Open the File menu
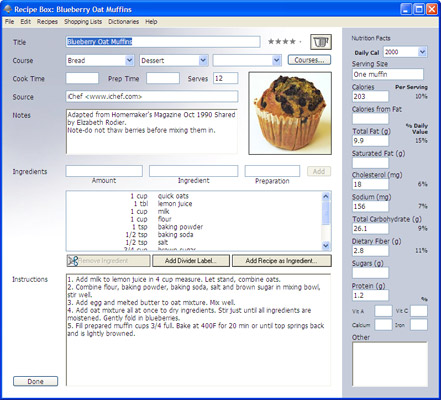The width and height of the screenshot is (441, 400). click(x=9, y=22)
